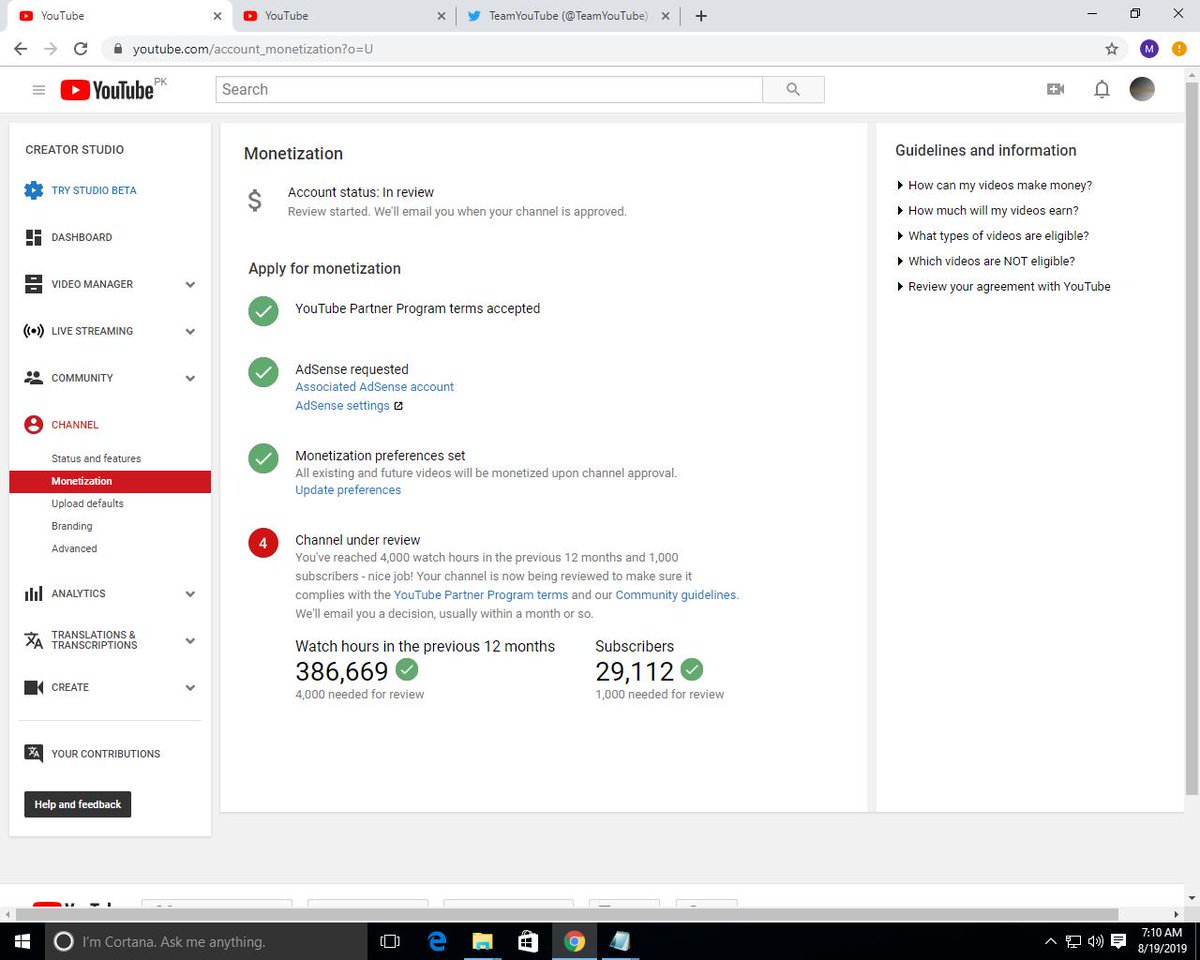Select Advanced in sidebar

click(x=74, y=548)
